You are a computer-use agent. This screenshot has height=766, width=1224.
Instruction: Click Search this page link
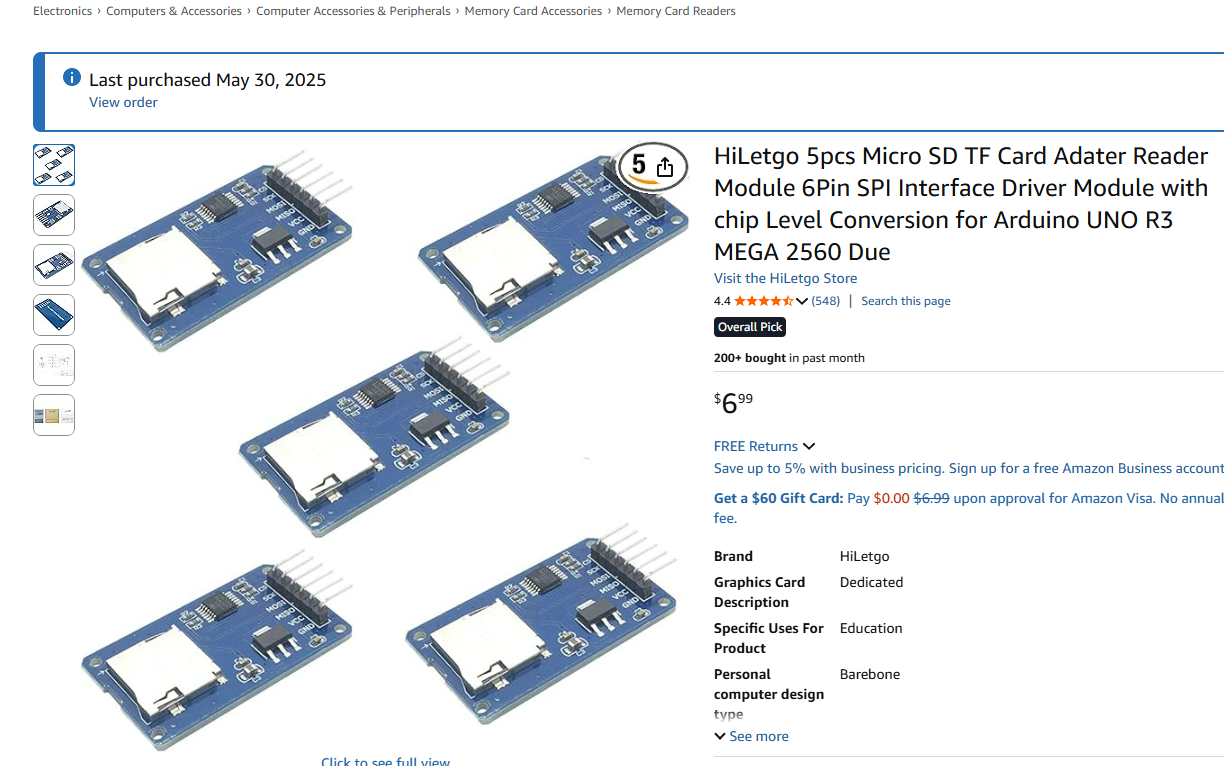(x=905, y=301)
